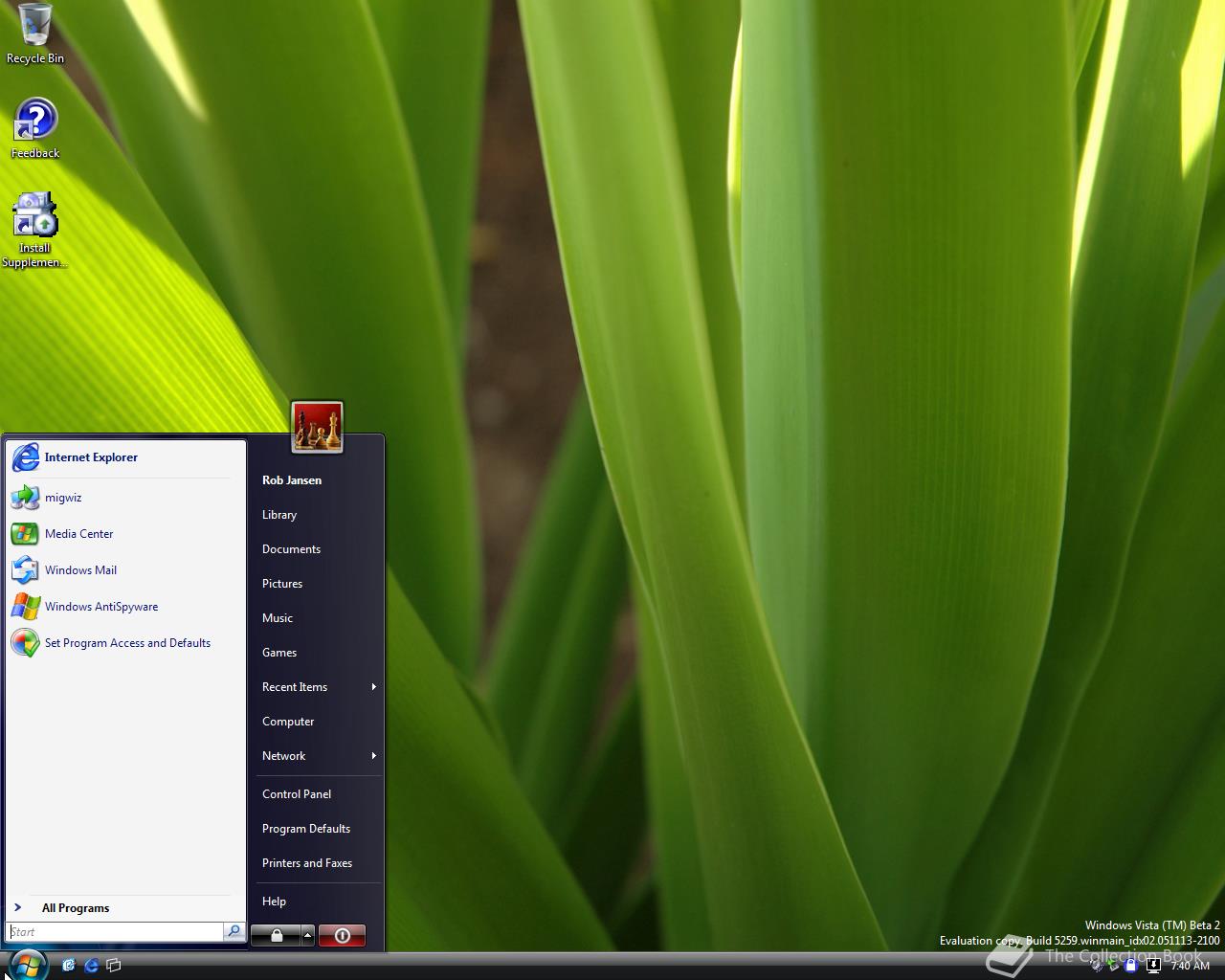The image size is (1225, 980).
Task: Click the Windows Start orb
Action: [27, 964]
